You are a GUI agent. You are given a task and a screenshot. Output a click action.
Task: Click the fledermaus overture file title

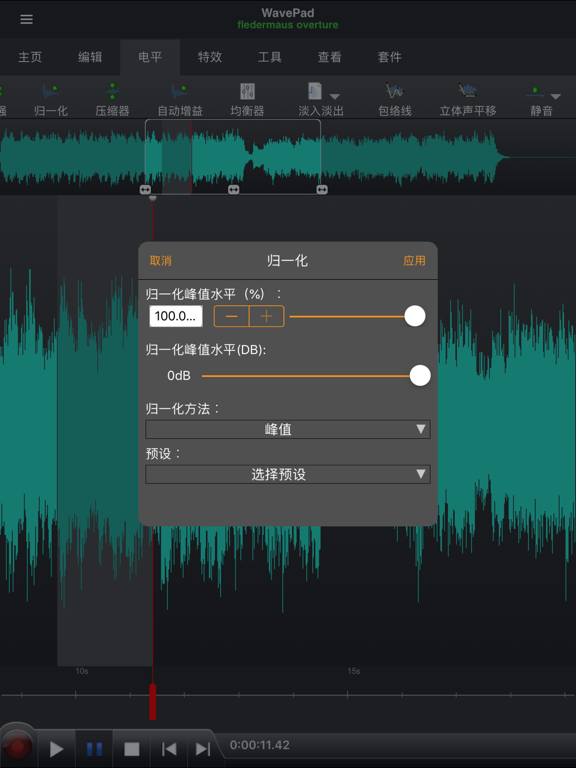tap(288, 25)
